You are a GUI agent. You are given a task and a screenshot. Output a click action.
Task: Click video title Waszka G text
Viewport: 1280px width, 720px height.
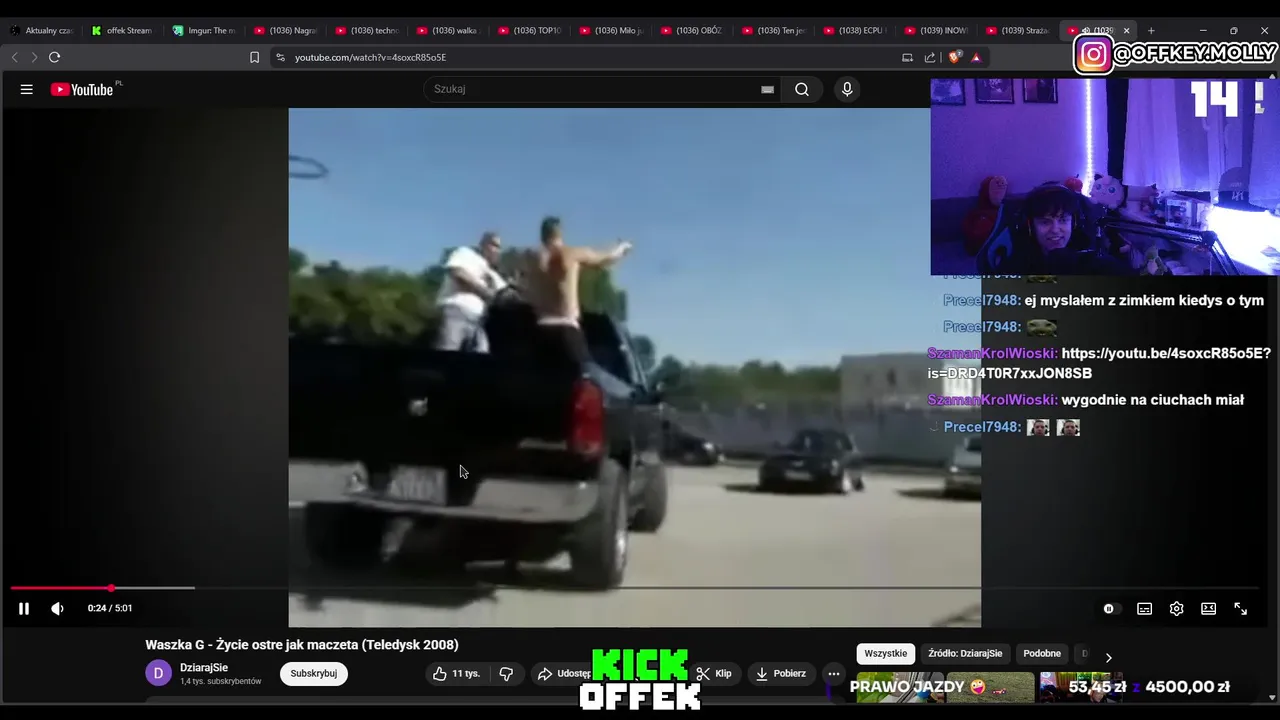tap(302, 645)
